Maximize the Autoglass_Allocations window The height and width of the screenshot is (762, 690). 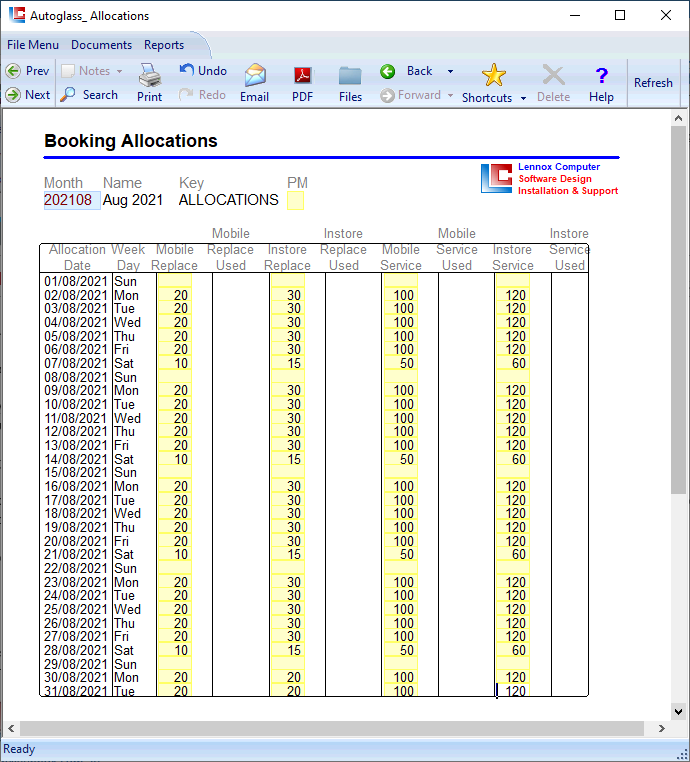point(620,15)
